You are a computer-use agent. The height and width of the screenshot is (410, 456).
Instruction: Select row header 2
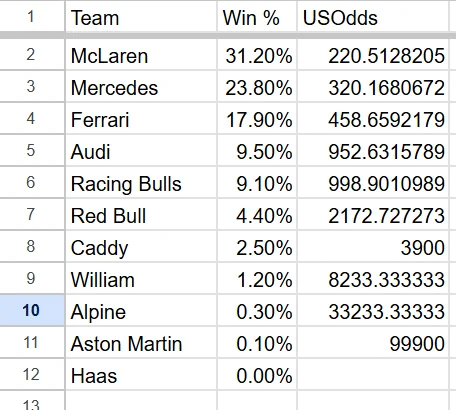tap(32, 55)
